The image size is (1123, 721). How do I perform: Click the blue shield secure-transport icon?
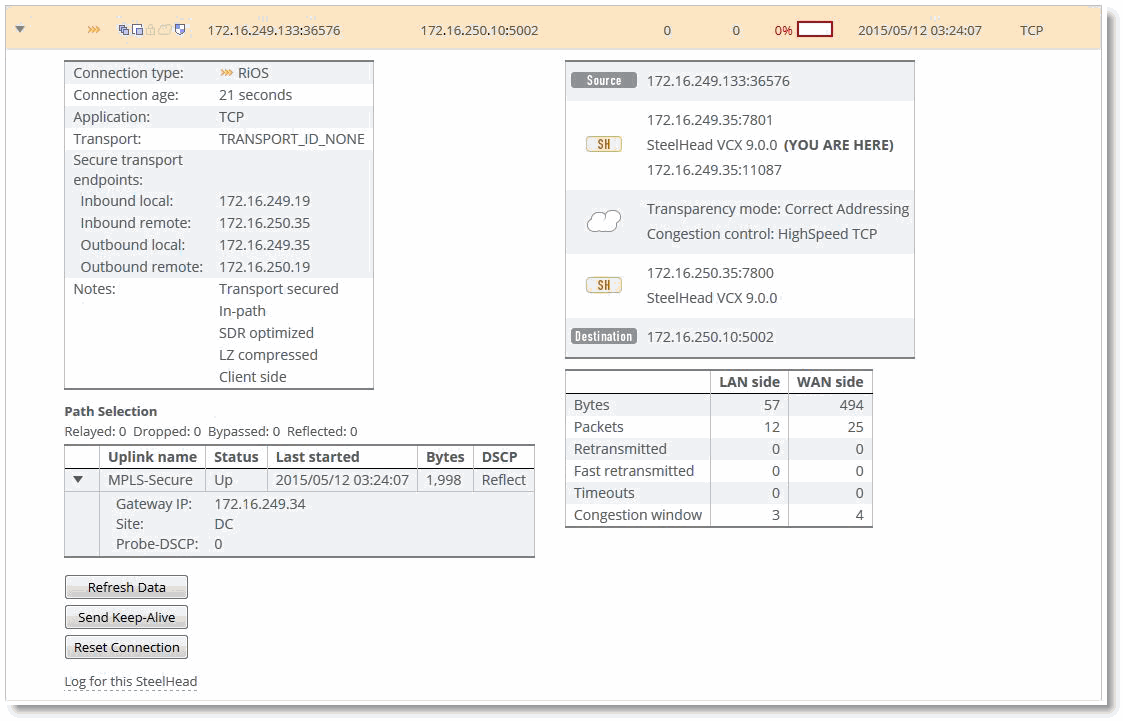180,30
